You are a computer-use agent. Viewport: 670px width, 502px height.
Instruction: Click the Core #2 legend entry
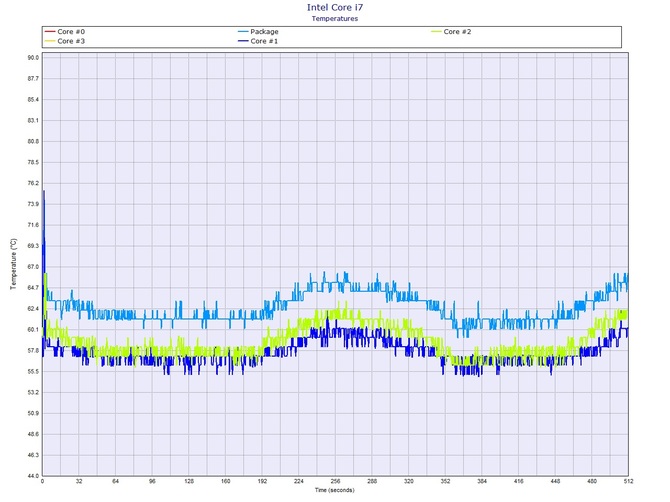tap(452, 32)
